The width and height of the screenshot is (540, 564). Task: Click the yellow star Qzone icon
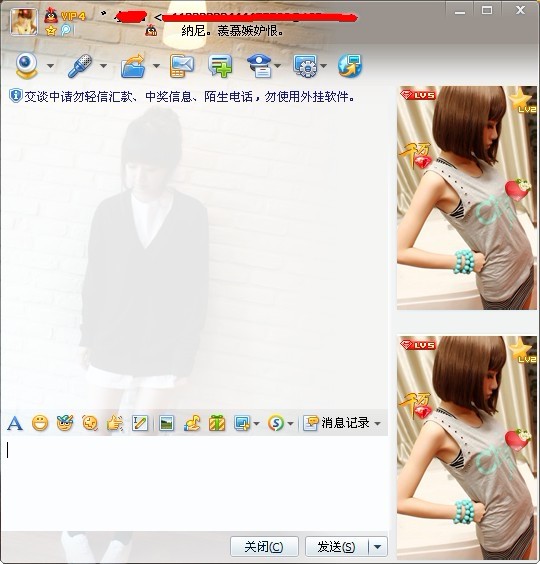coord(51,31)
